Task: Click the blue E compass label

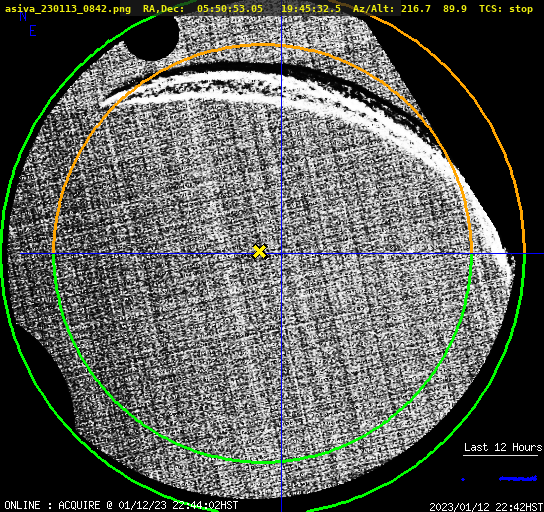Action: click(x=33, y=31)
